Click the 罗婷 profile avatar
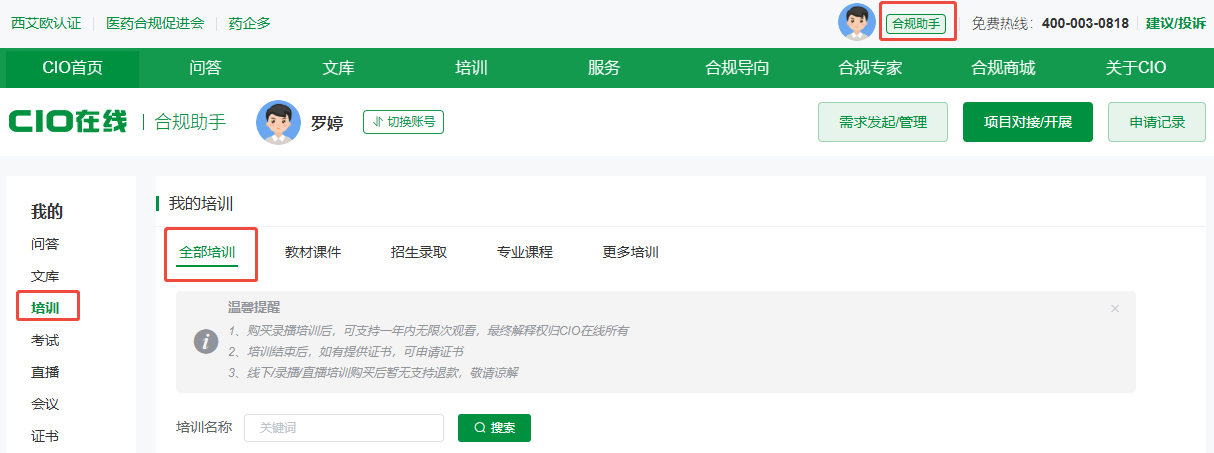Screen dimensions: 1214x453 (278, 122)
